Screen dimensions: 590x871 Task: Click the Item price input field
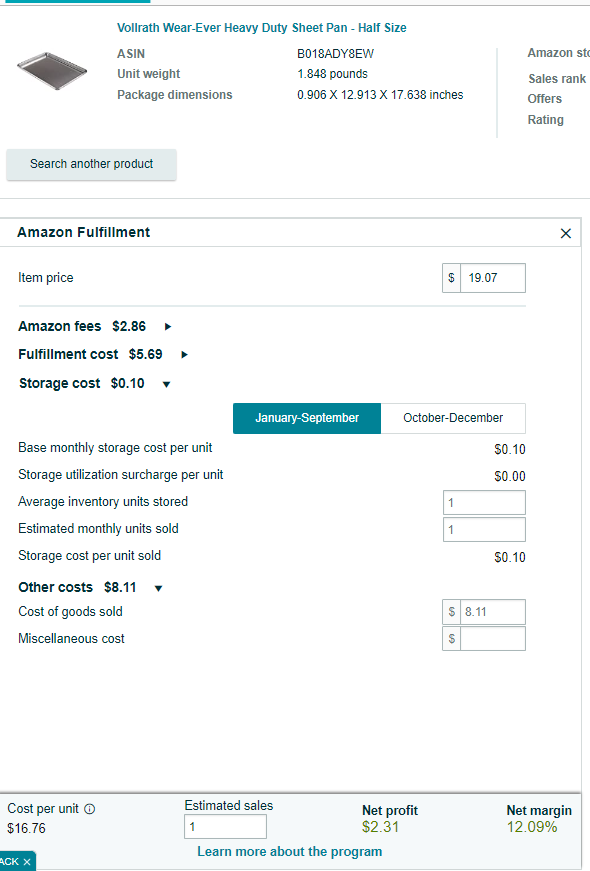point(493,278)
